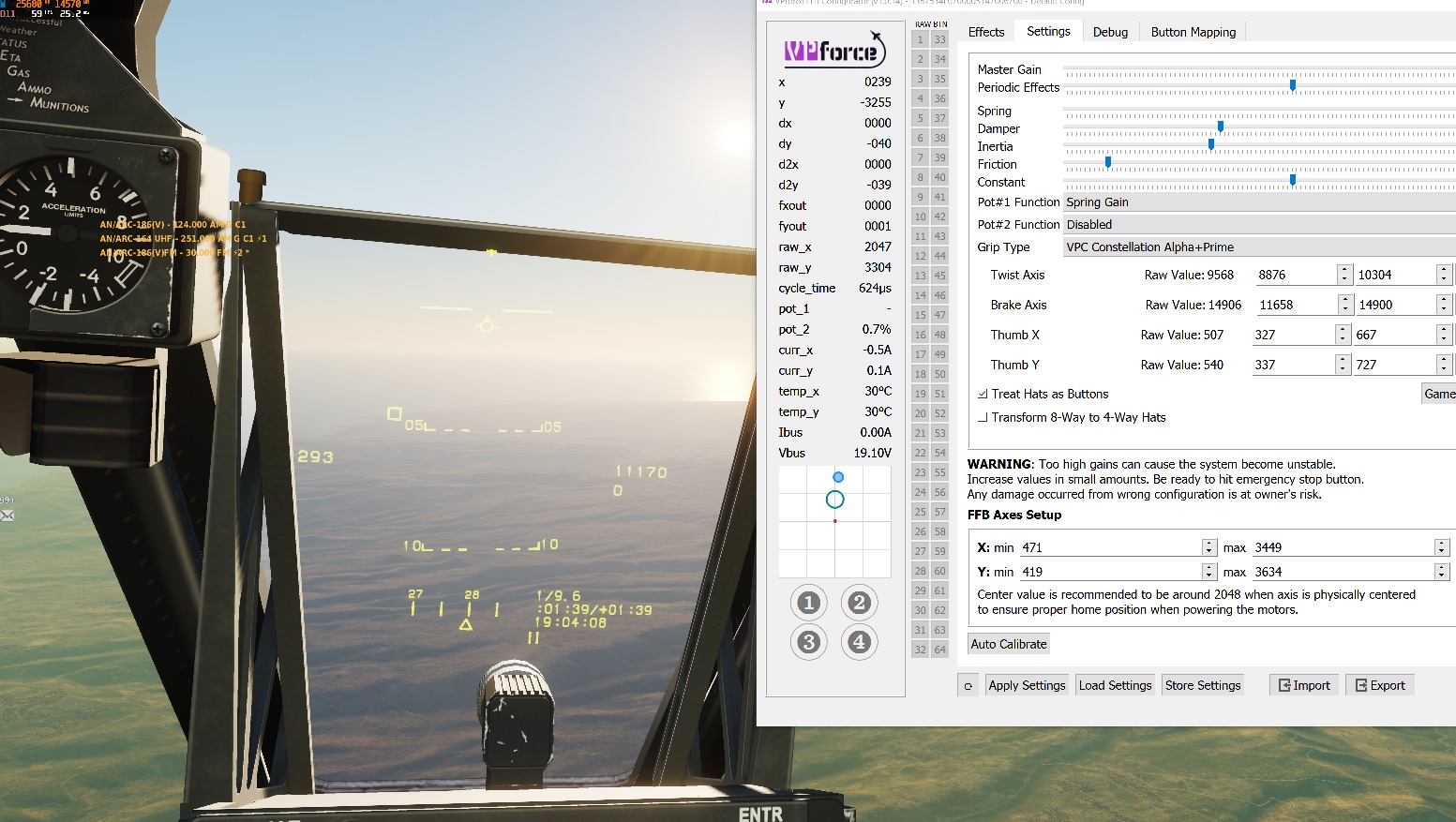Click the Periodic Effects slider handle

tap(1293, 85)
